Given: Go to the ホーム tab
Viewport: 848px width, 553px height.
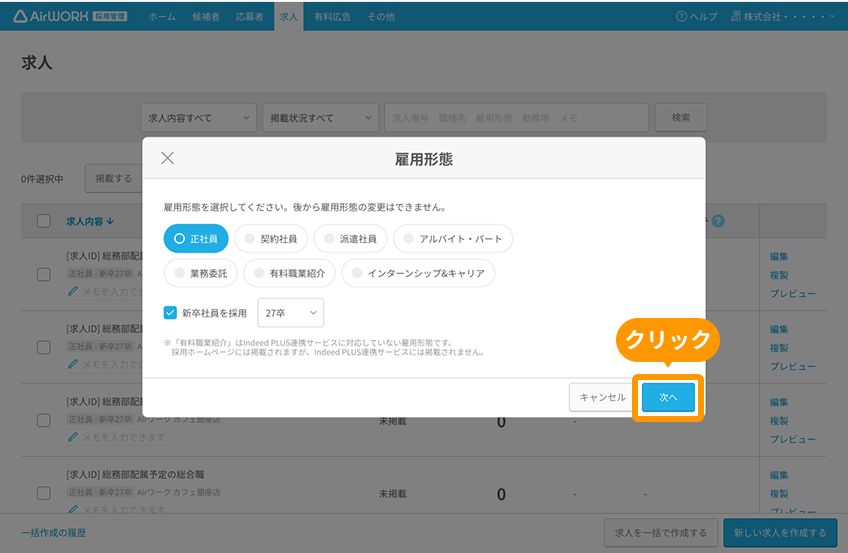Looking at the screenshot, I should [162, 17].
